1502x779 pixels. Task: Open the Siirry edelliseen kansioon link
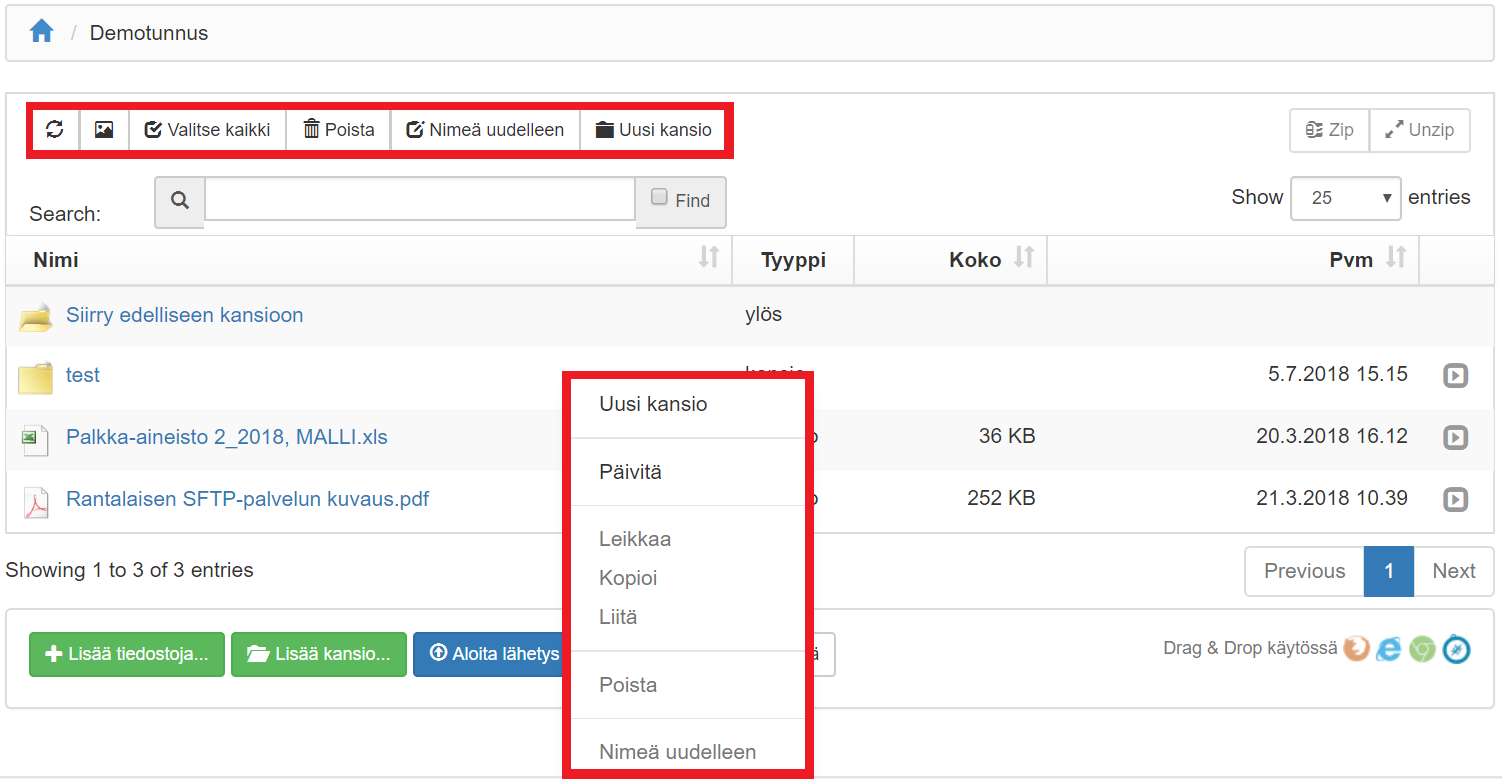click(184, 315)
